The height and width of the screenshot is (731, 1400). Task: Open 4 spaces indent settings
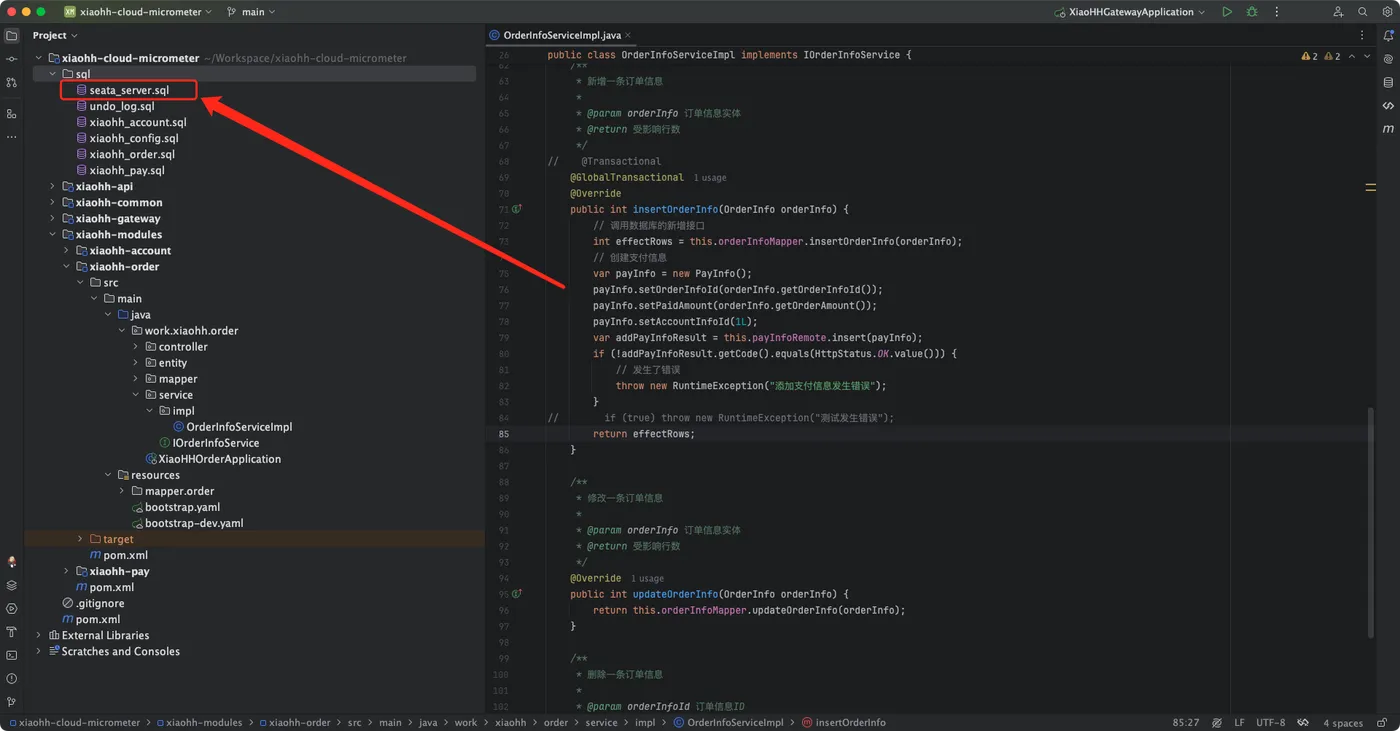pos(1343,723)
